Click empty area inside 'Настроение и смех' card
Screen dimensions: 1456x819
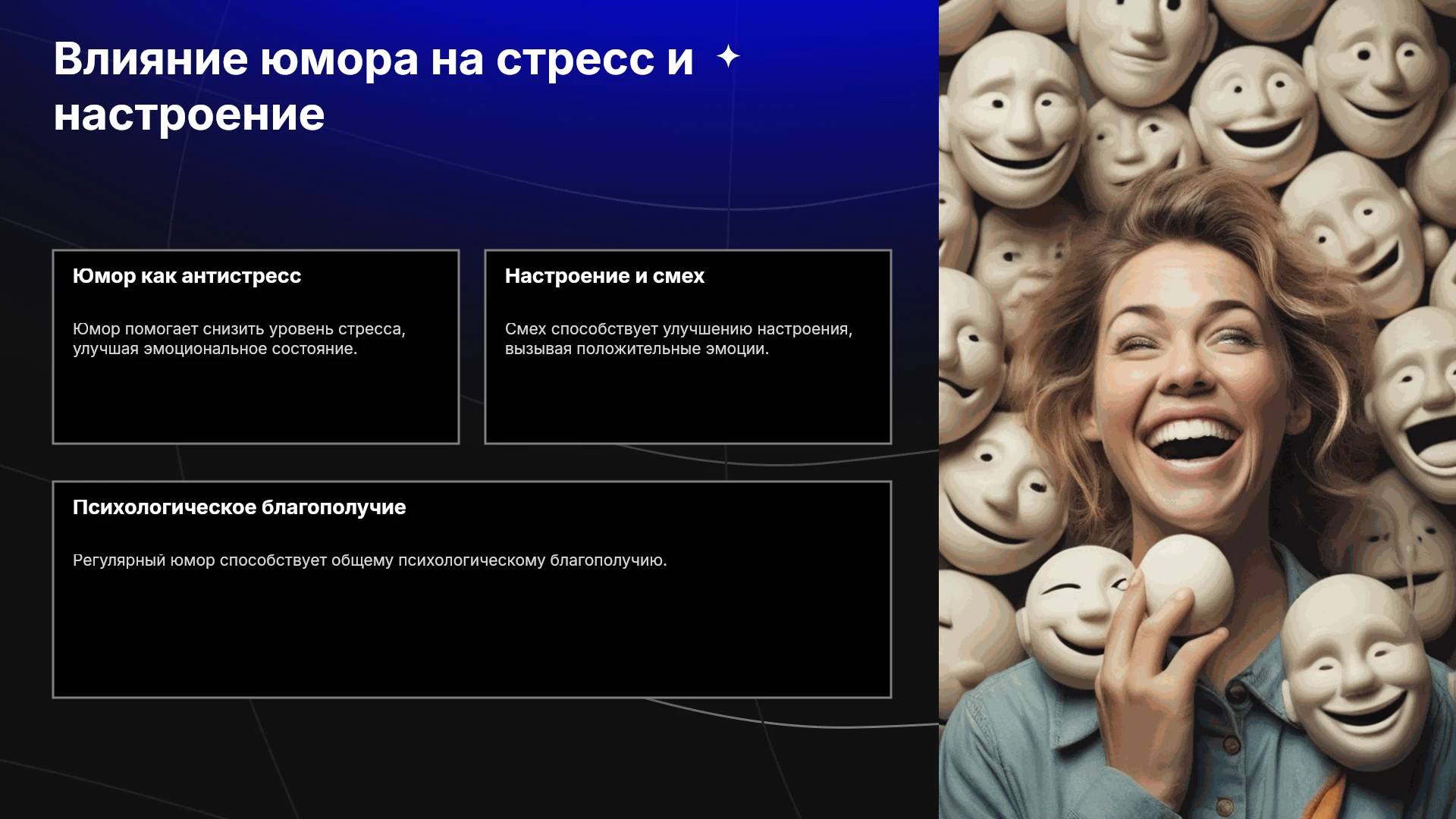pos(688,398)
